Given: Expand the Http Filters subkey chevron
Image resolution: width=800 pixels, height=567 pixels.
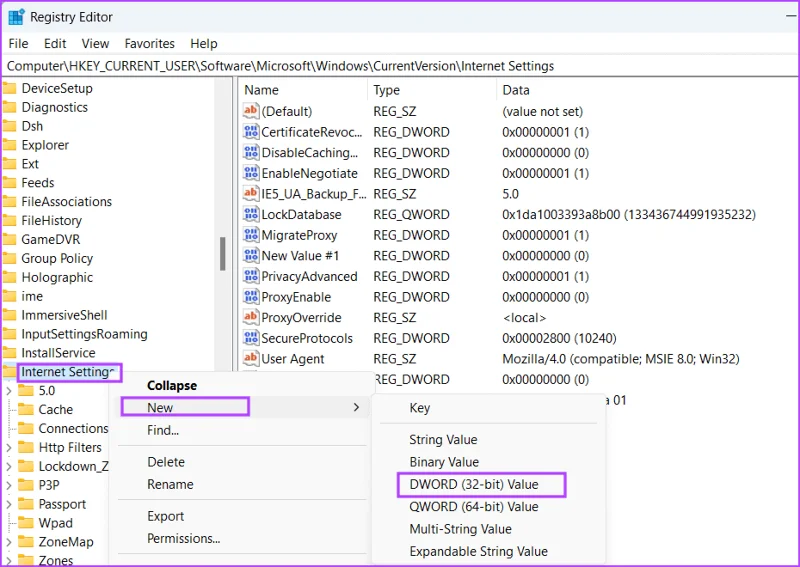Looking at the screenshot, I should 9,448.
